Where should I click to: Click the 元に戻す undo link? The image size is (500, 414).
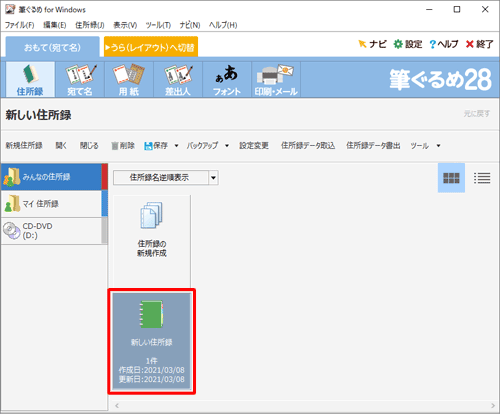477,114
